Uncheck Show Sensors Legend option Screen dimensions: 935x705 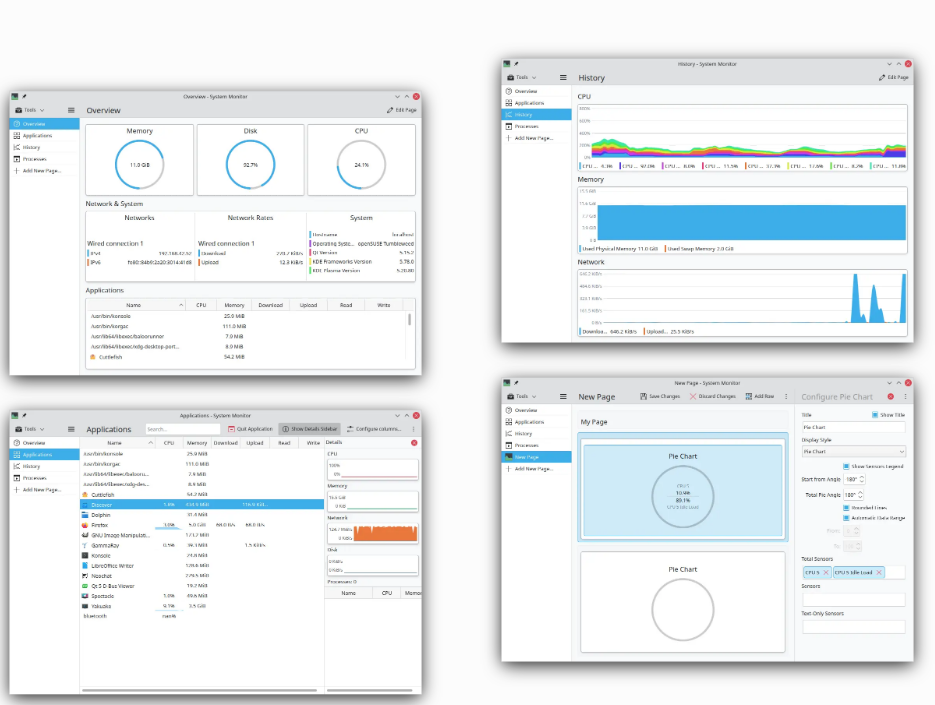845,466
